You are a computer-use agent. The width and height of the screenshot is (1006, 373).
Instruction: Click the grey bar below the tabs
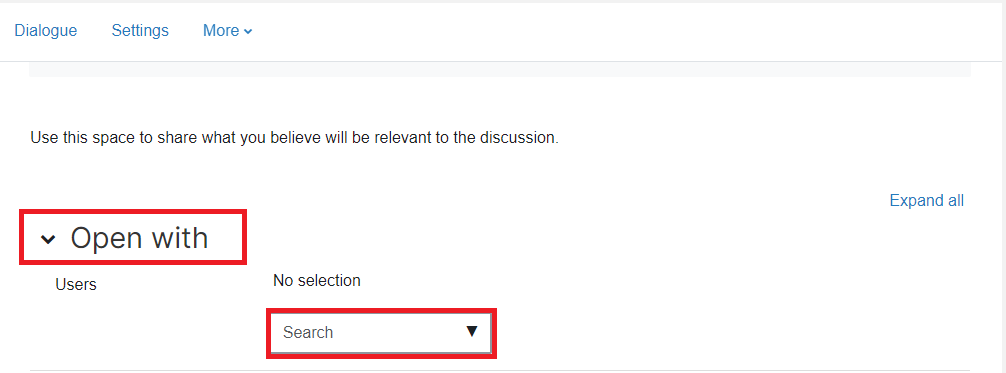500,69
